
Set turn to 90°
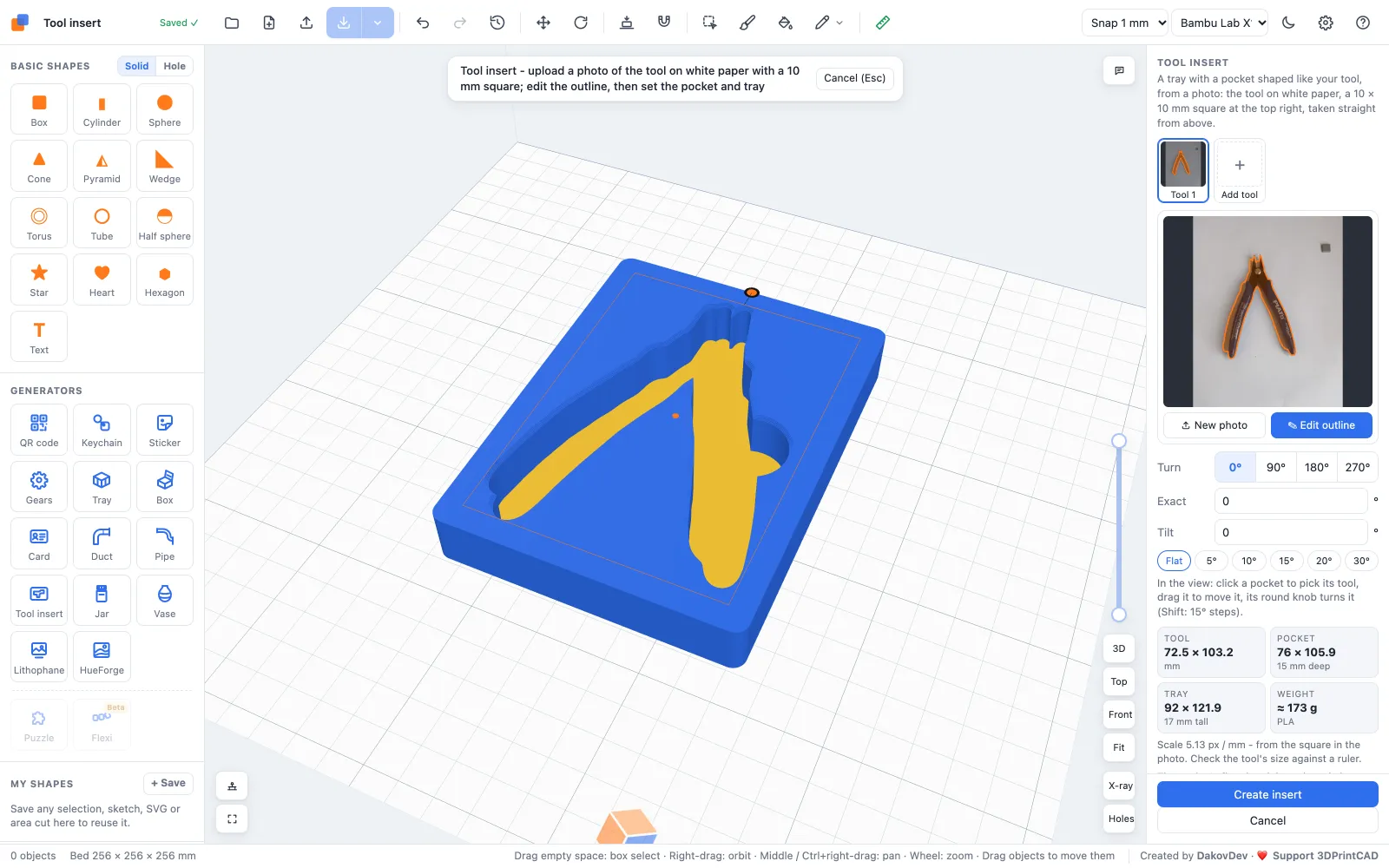1276,467
